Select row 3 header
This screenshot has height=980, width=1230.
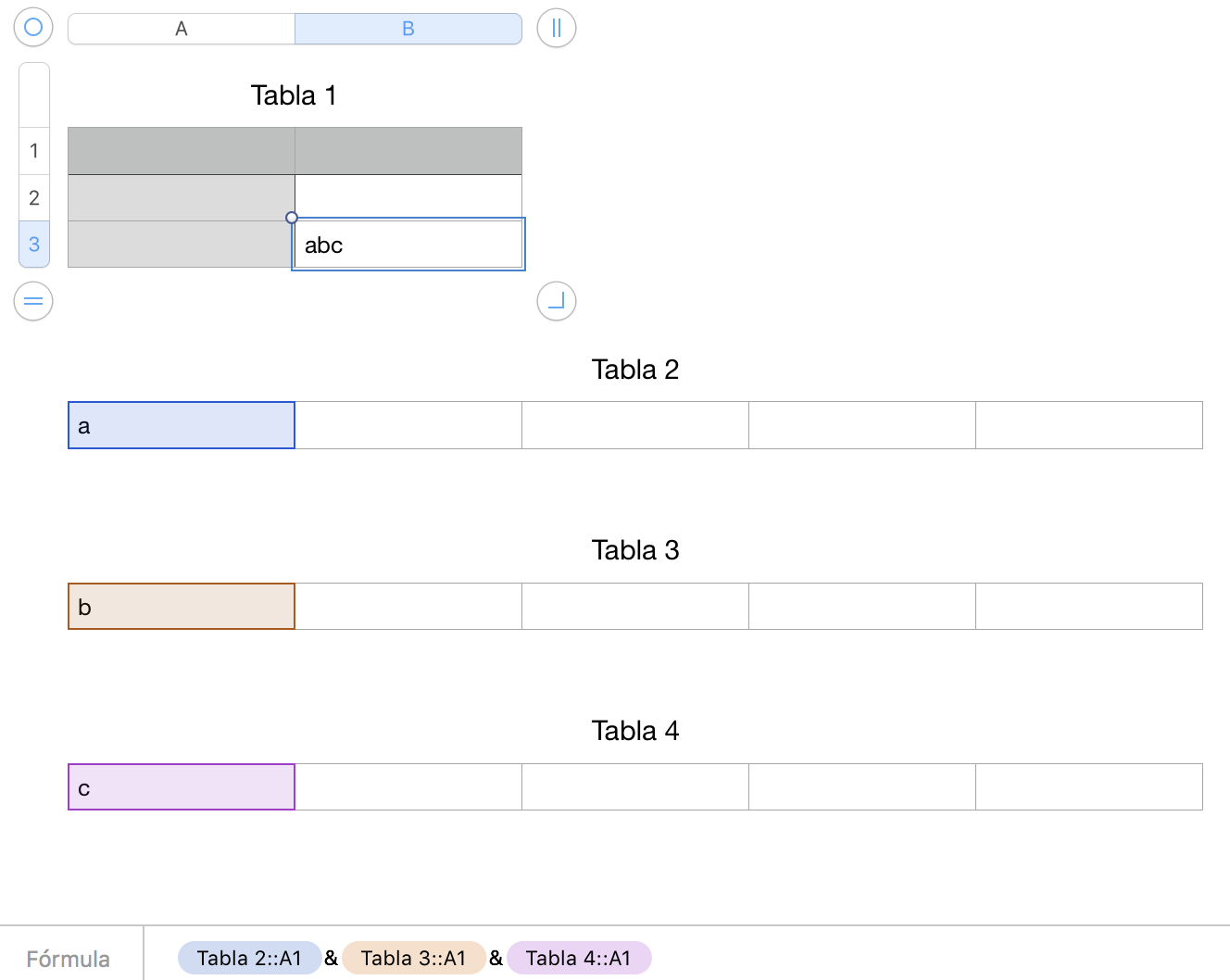click(34, 245)
